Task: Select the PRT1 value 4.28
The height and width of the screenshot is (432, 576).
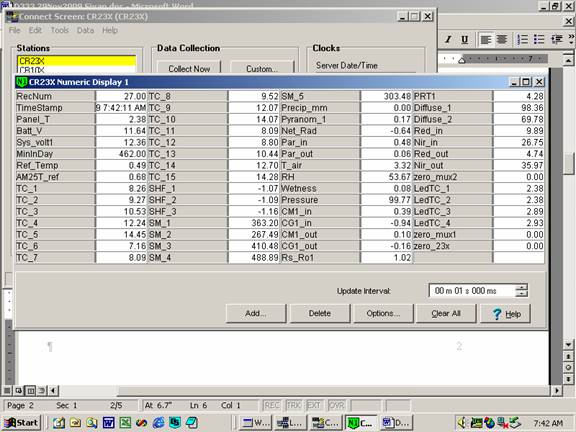Action: click(x=519, y=96)
